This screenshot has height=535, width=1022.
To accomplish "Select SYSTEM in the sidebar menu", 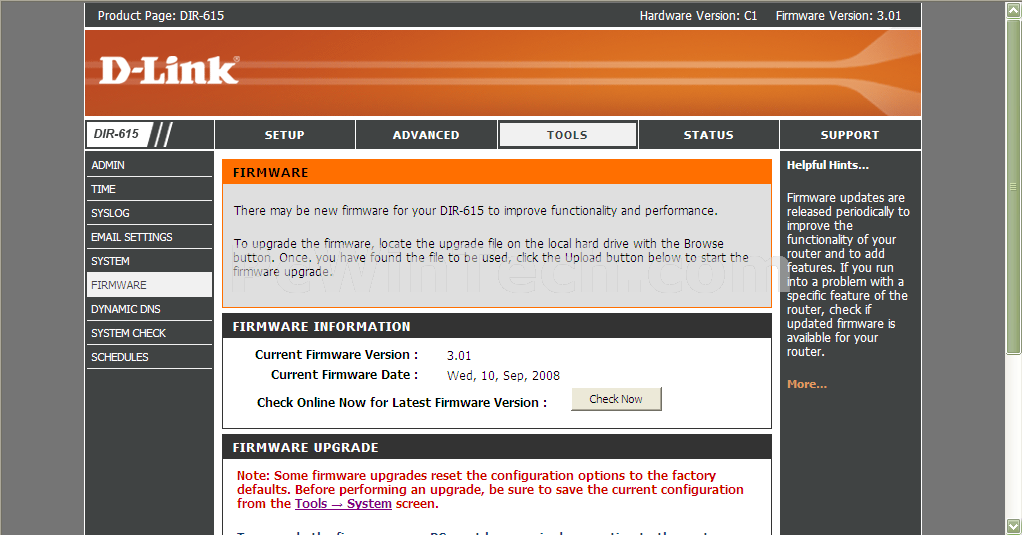I will pyautogui.click(x=149, y=261).
